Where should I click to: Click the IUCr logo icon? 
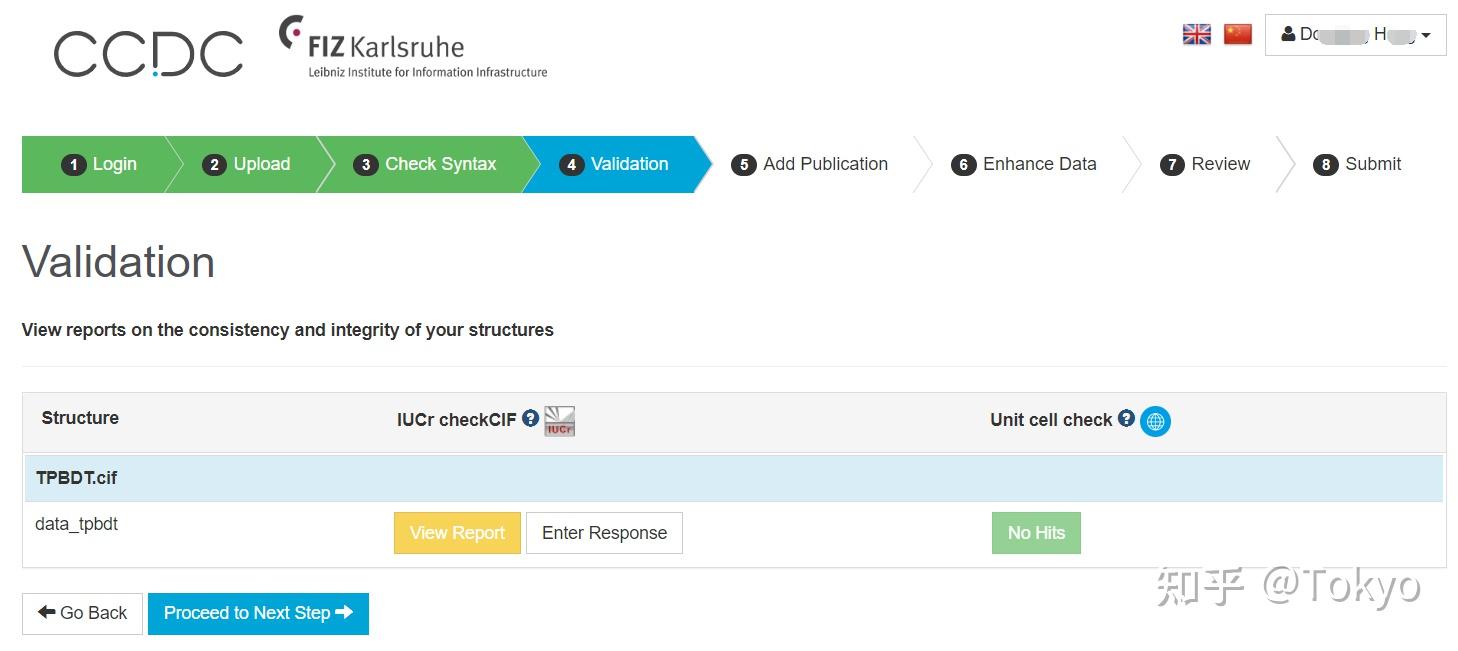560,421
